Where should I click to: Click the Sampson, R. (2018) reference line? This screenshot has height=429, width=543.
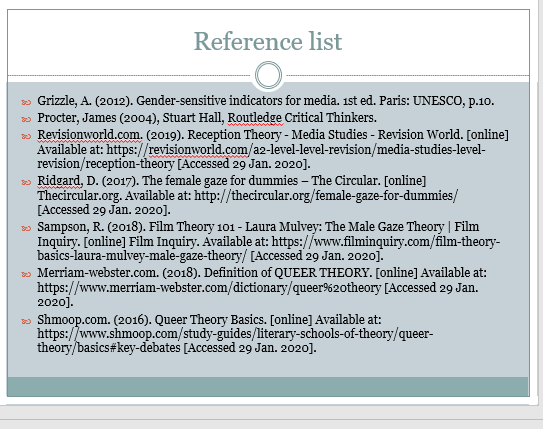coord(258,227)
